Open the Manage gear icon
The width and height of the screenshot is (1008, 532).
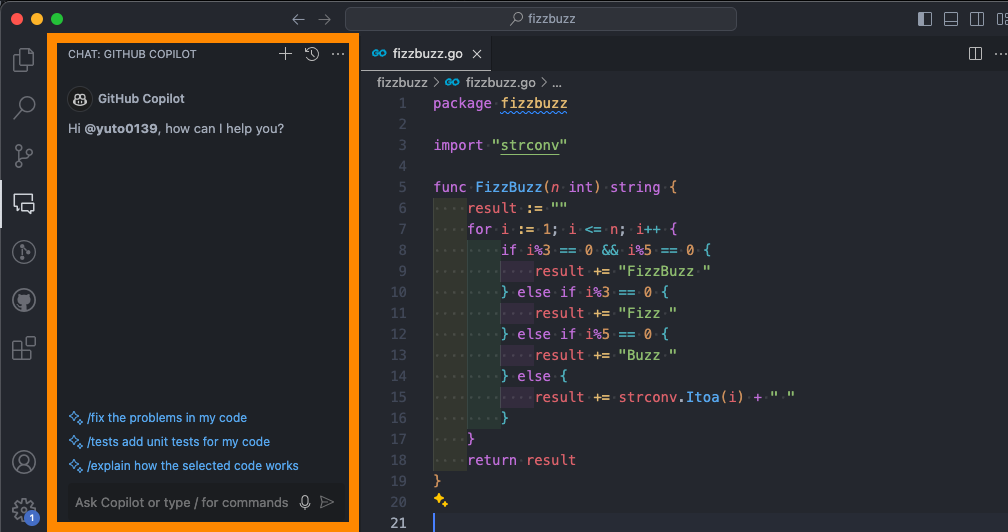pos(24,510)
